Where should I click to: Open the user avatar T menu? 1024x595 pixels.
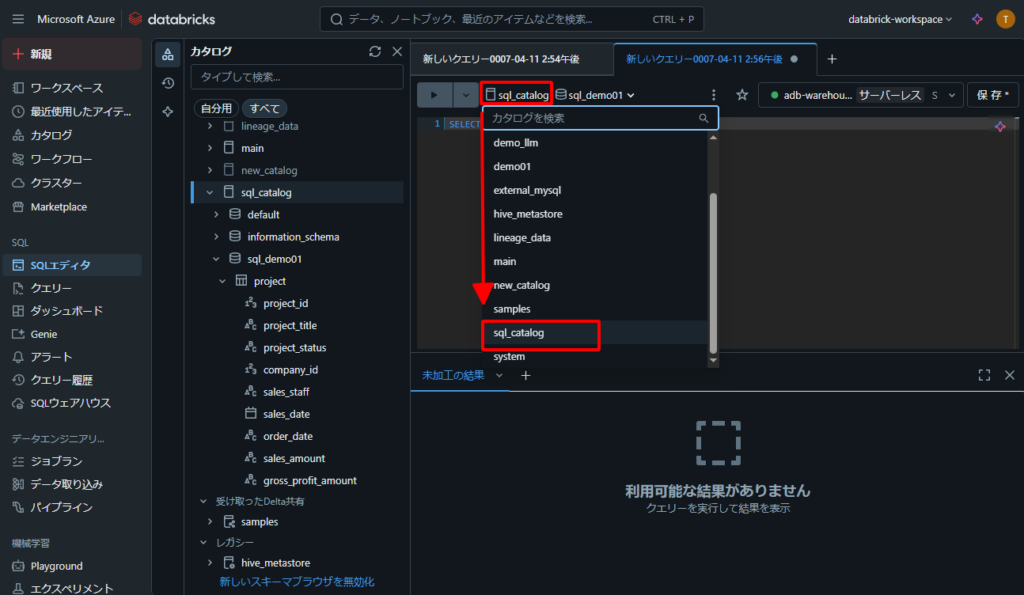[1005, 19]
